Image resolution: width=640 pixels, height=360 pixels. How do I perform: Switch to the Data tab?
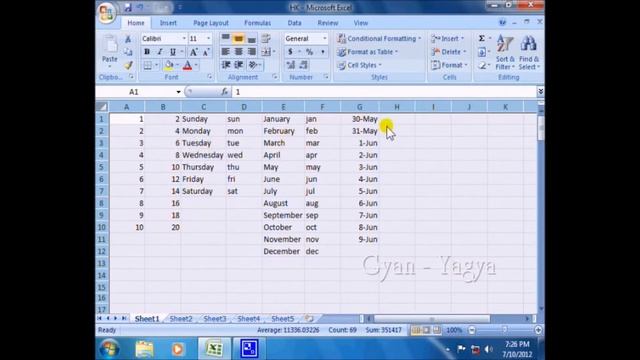(294, 23)
